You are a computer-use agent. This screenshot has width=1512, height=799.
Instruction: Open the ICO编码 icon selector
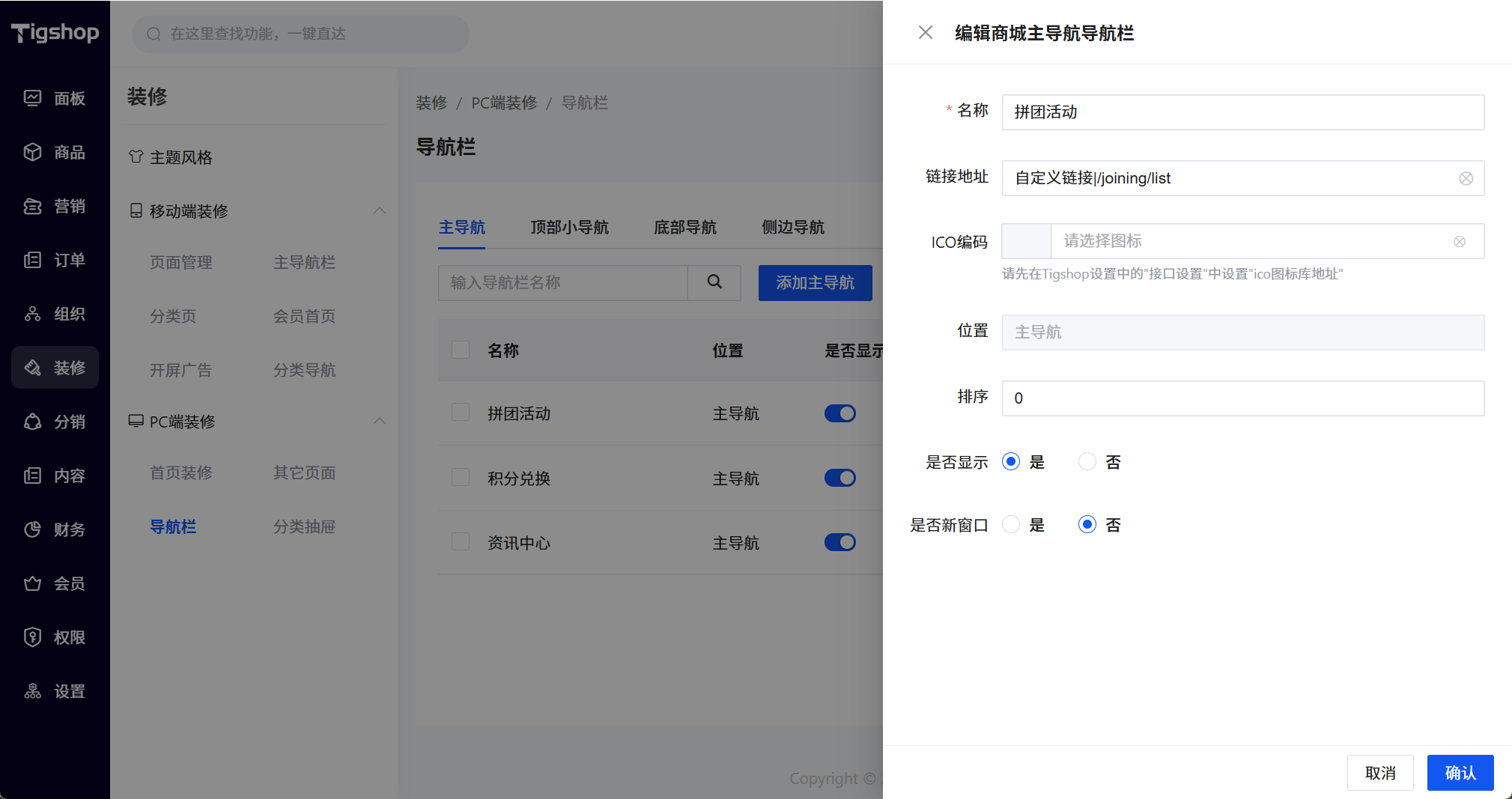1243,241
